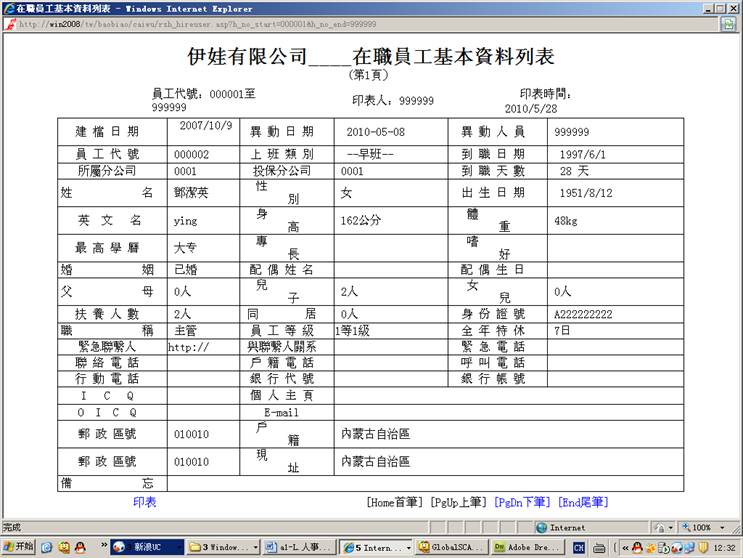Open the Windows Explorer taskbar group

pos(224,547)
